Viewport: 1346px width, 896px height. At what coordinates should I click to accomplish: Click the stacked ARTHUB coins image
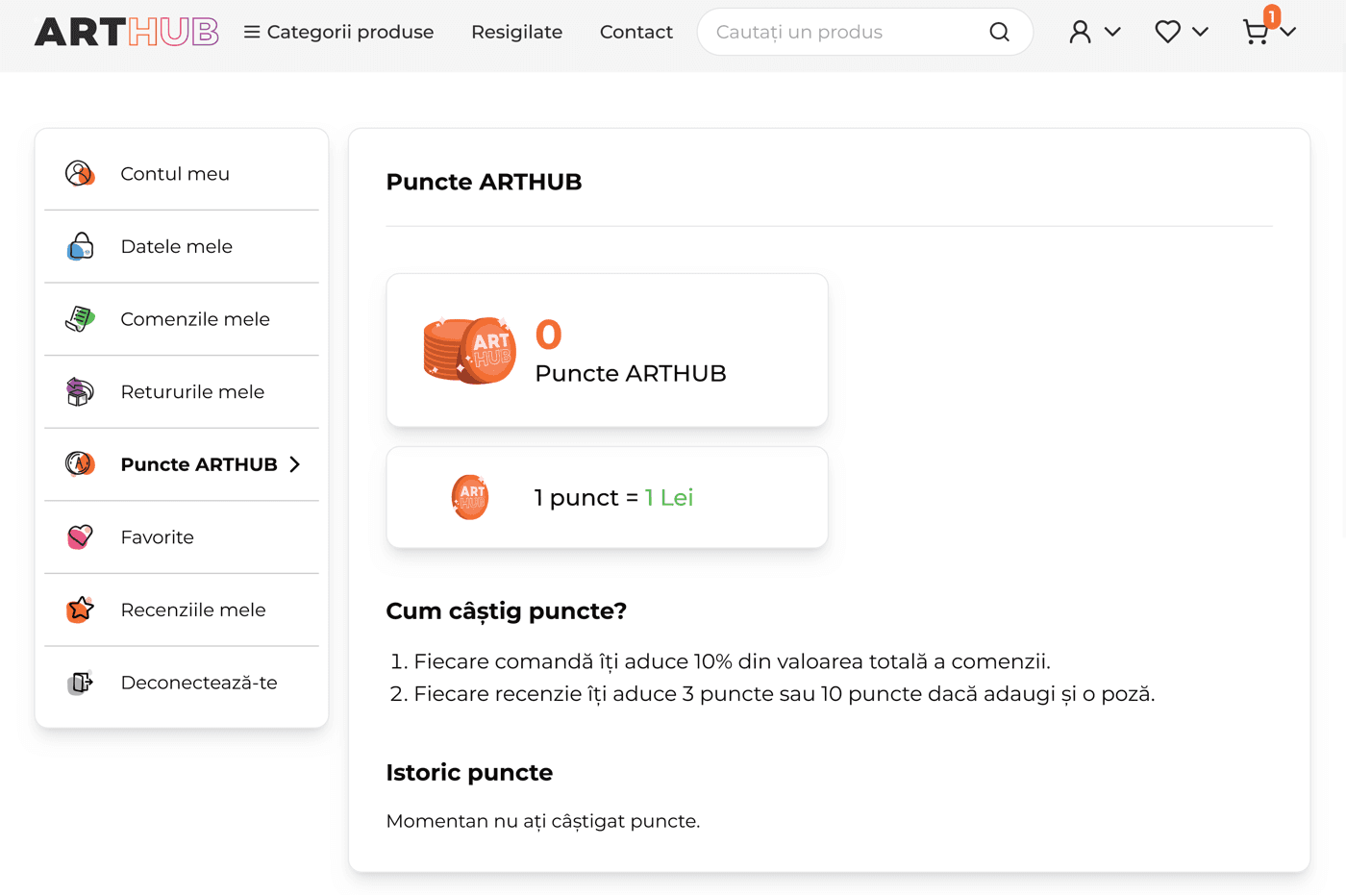469,351
